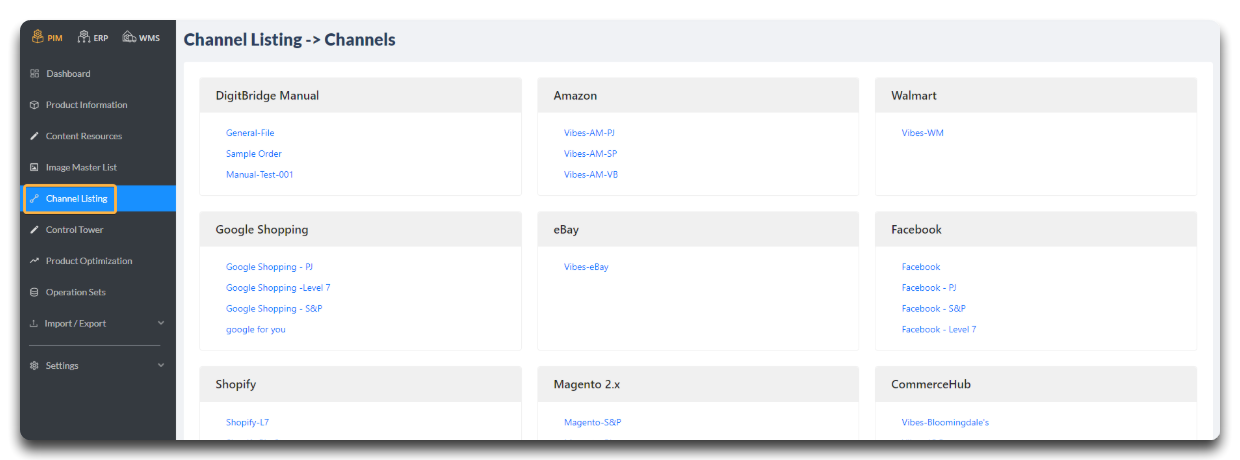1240x460 pixels.
Task: Open Shopify-L7 channel
Action: pos(247,422)
